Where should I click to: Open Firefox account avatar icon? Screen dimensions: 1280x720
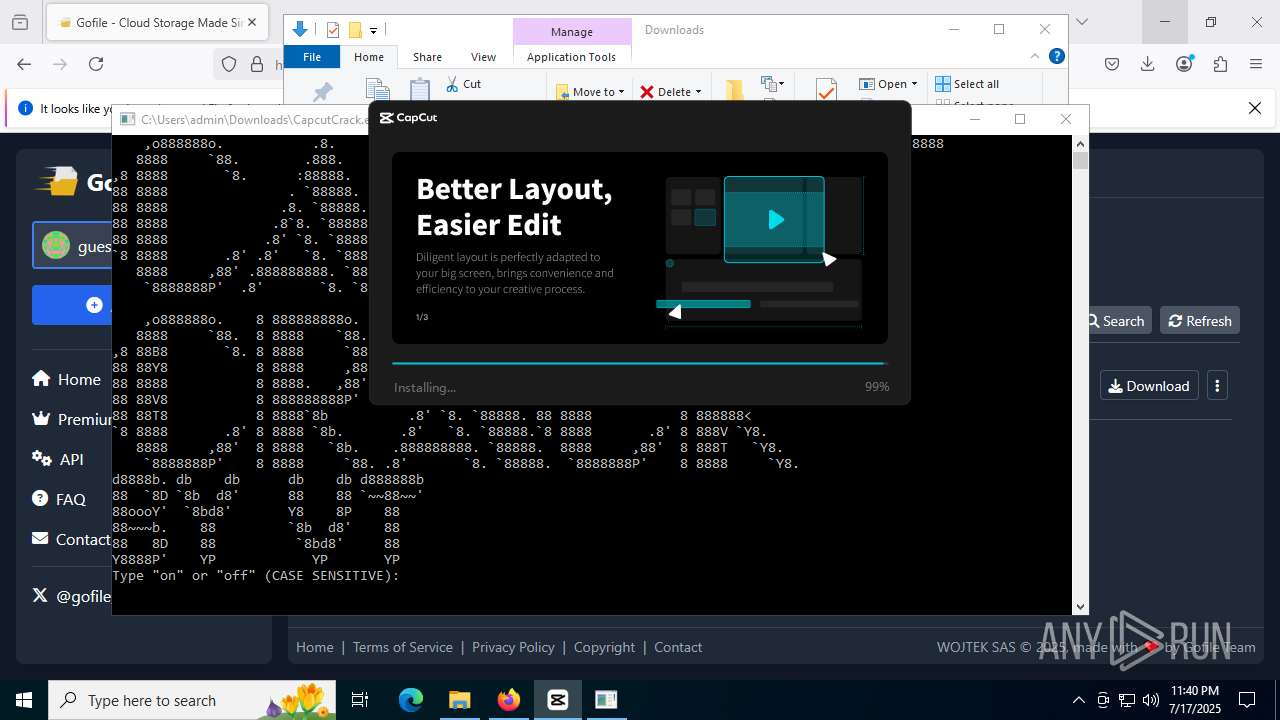[x=1184, y=64]
